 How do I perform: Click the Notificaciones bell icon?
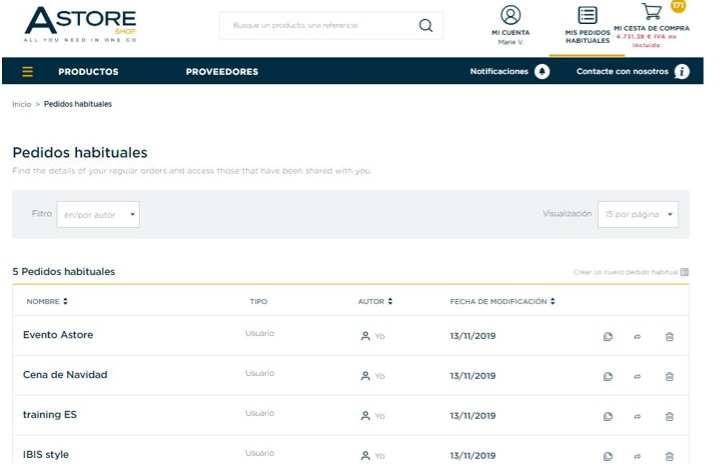(542, 72)
